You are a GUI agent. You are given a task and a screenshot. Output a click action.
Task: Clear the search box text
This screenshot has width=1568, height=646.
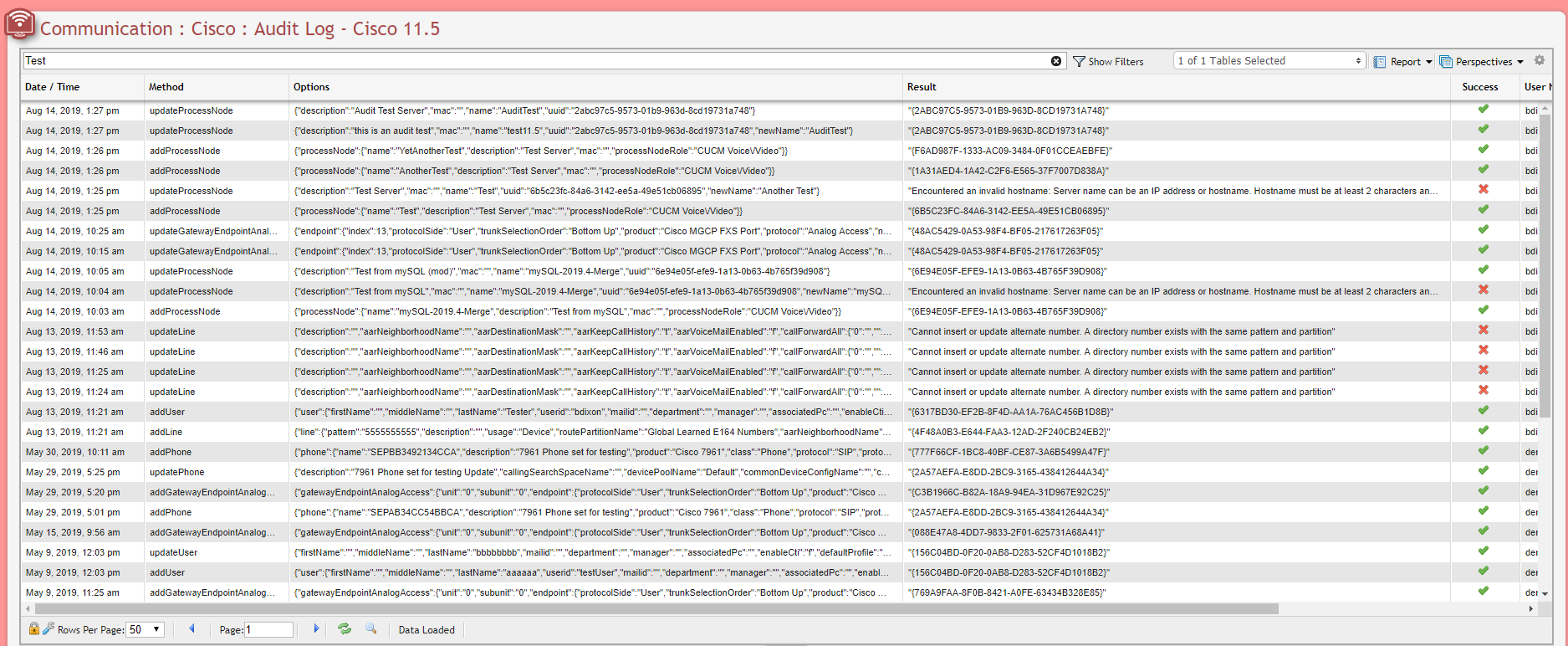pos(1056,61)
